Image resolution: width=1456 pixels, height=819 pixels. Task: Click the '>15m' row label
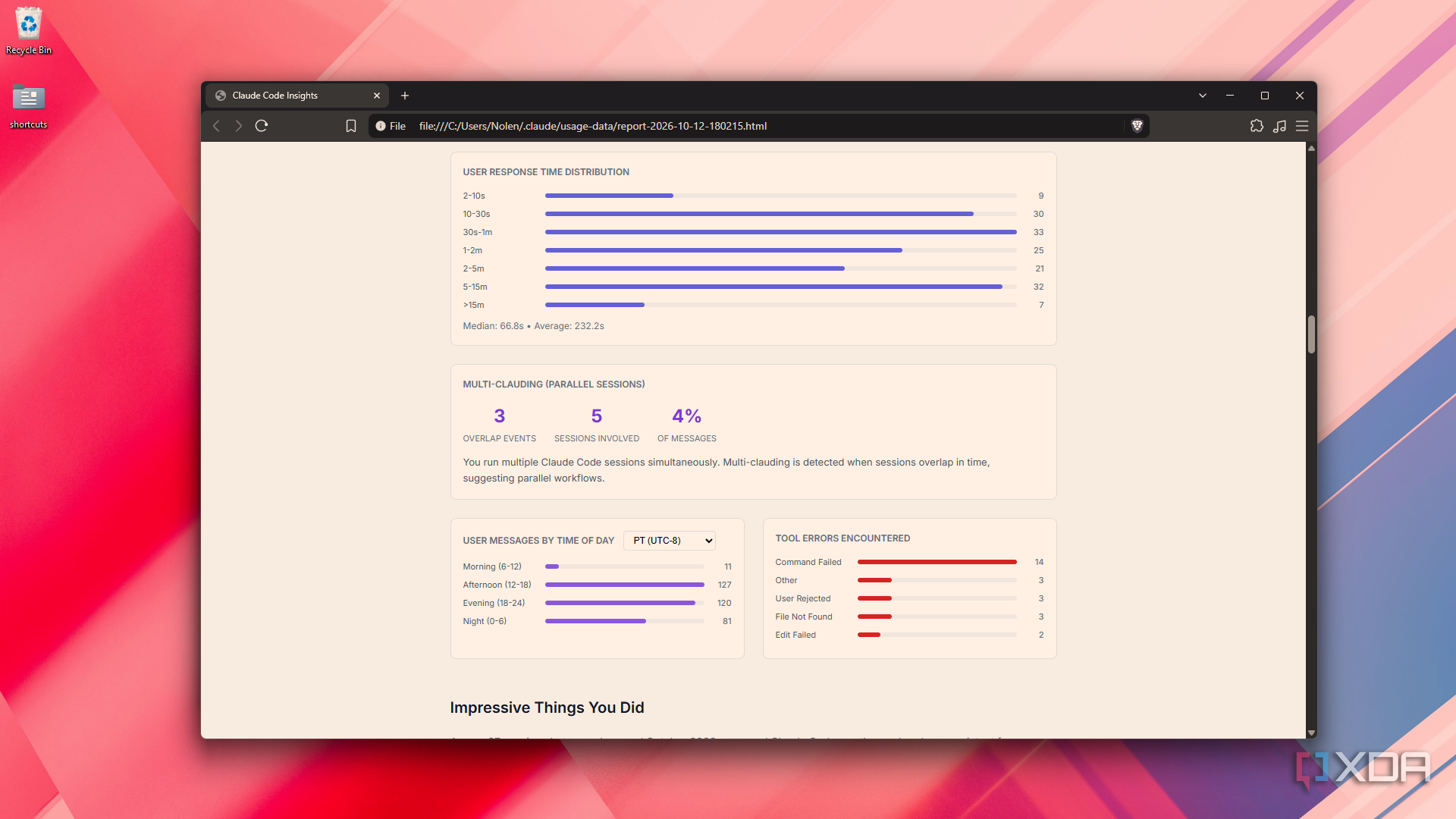point(474,305)
